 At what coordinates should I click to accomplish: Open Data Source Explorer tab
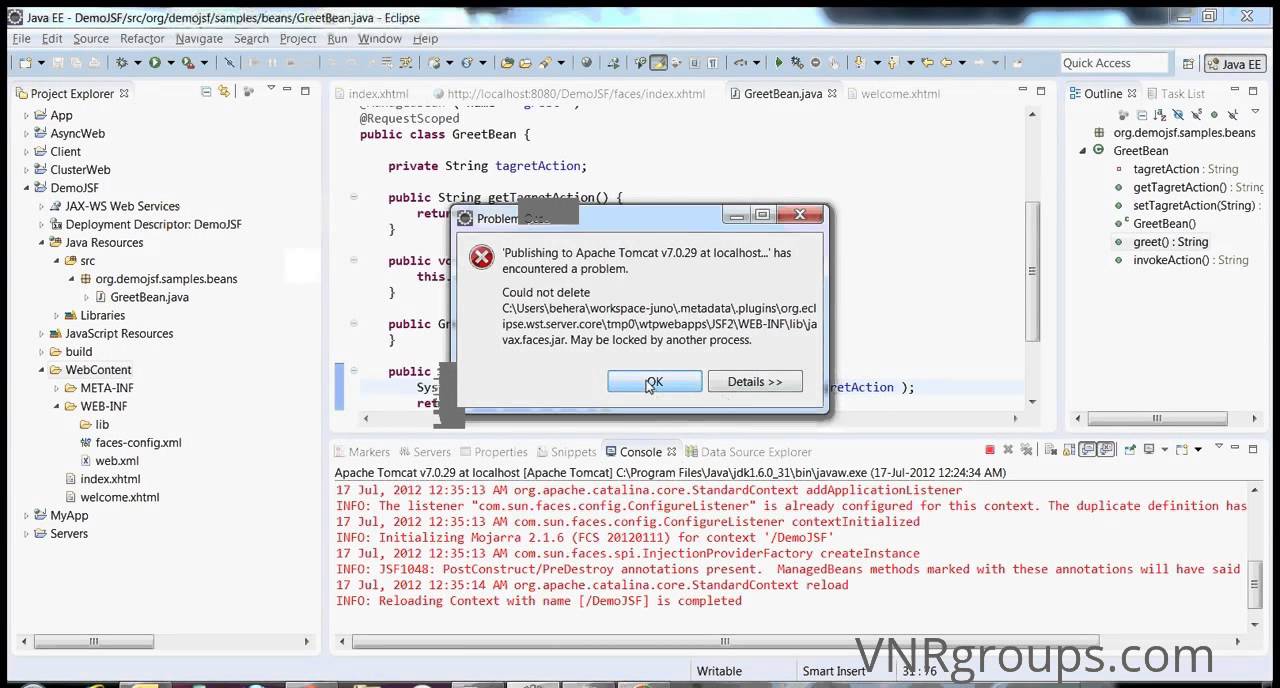tap(748, 452)
